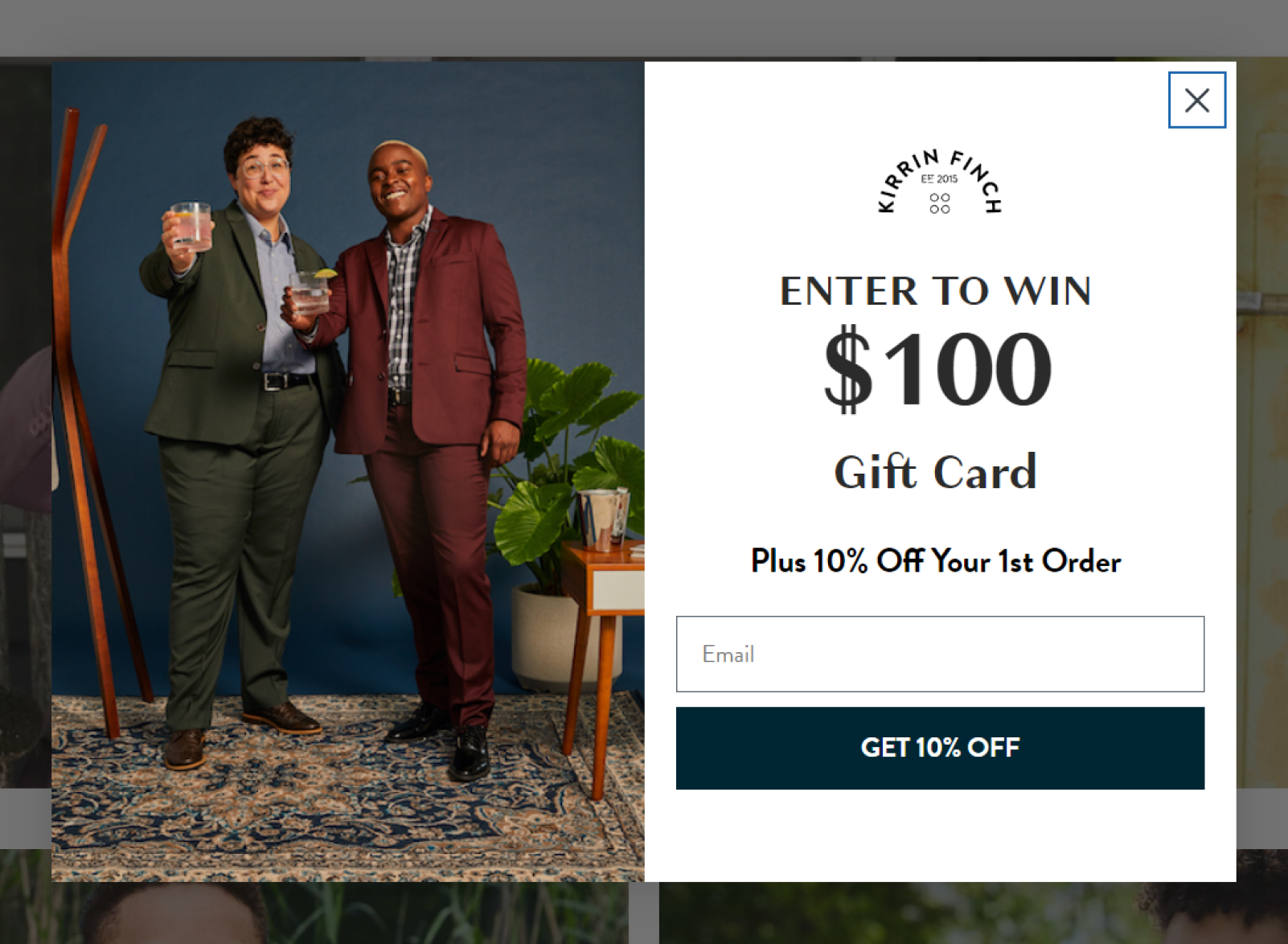Image resolution: width=1288 pixels, height=944 pixels.
Task: Click the dimmed gray bar above the popup
Action: click(x=643, y=28)
